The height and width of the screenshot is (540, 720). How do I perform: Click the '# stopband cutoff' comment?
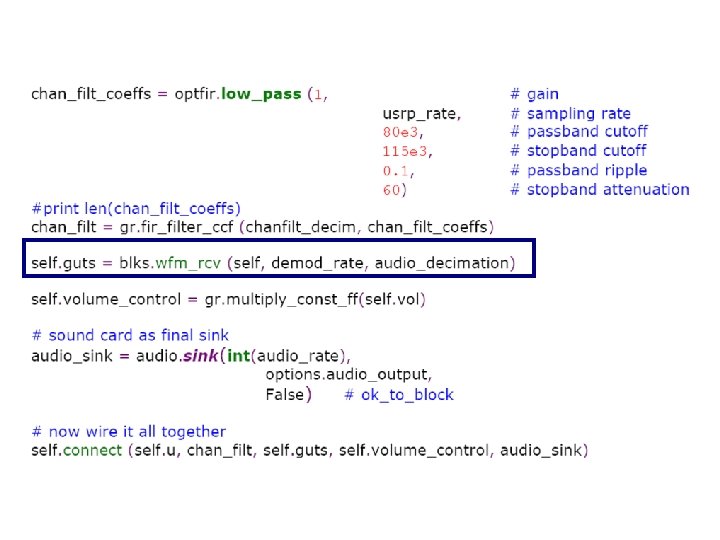(x=578, y=151)
